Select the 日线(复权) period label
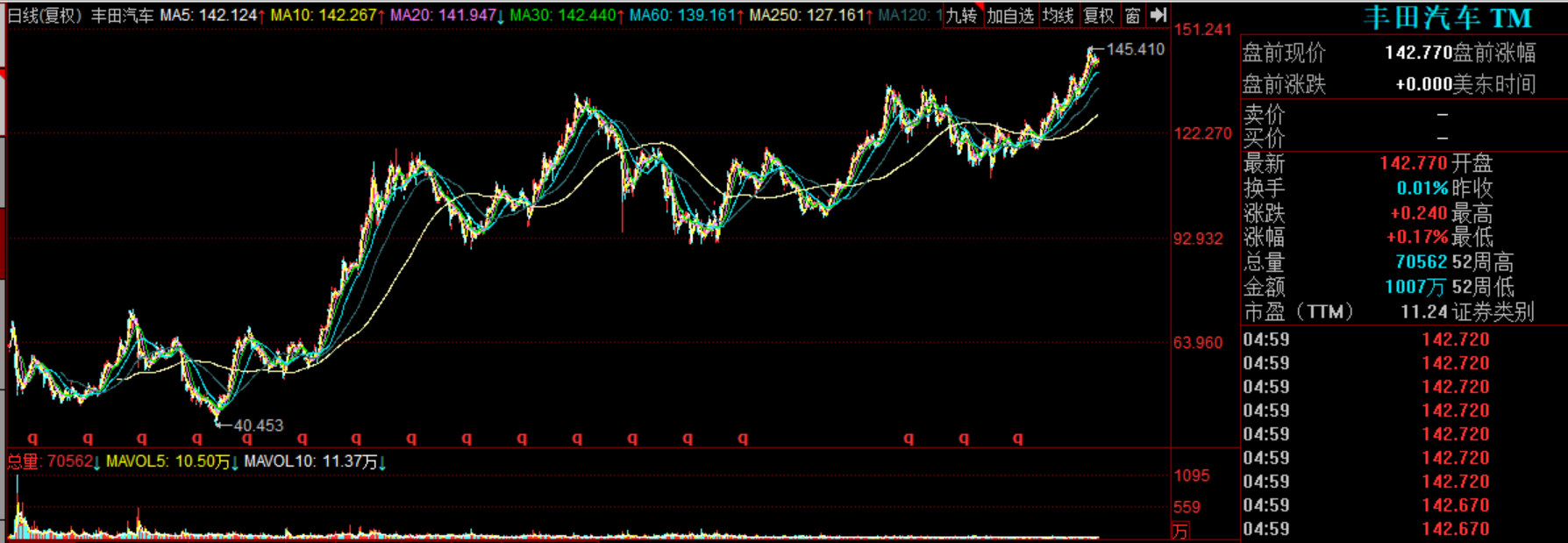 (x=45, y=16)
